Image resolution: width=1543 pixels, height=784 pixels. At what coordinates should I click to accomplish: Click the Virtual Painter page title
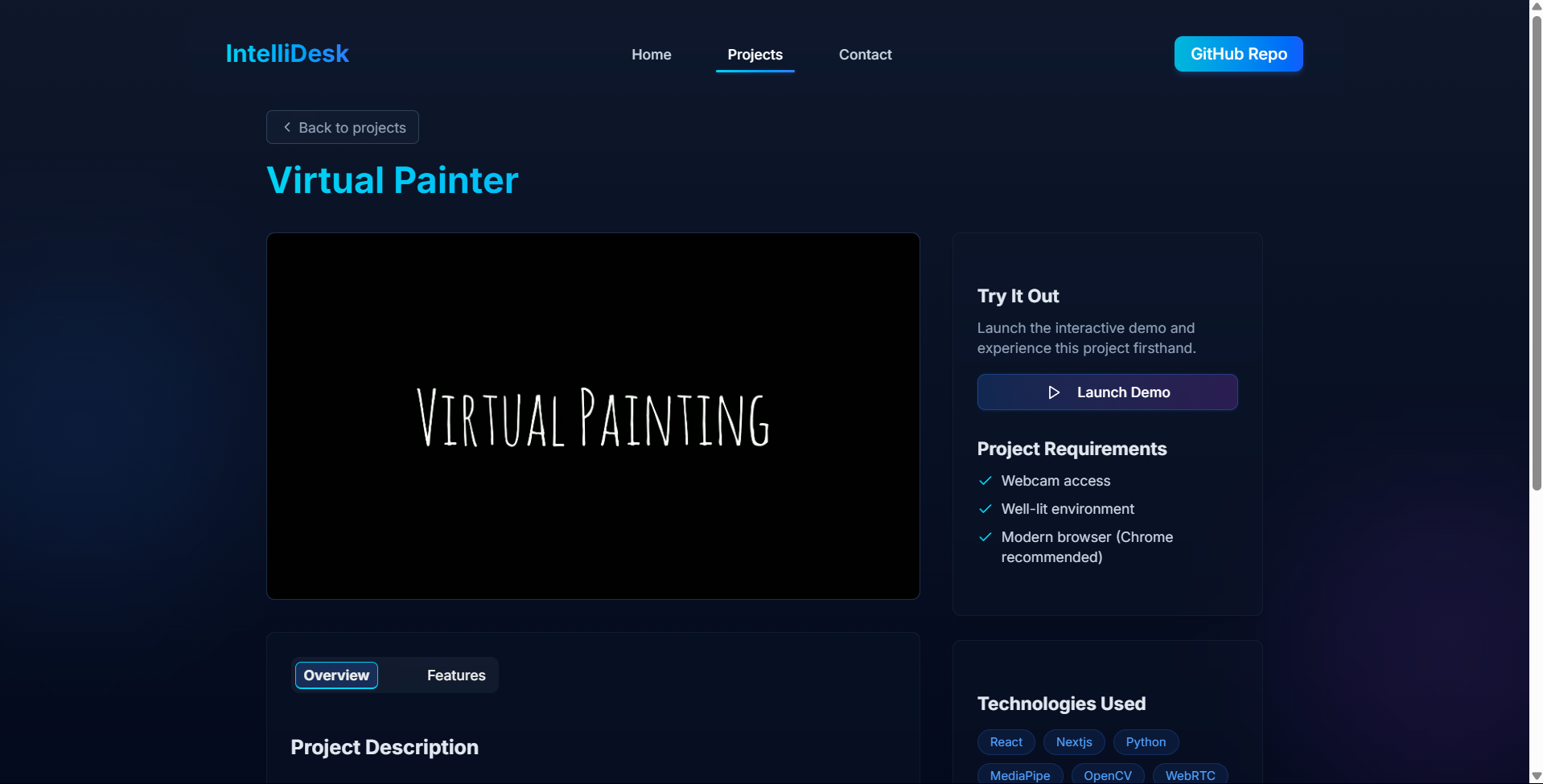(x=393, y=180)
